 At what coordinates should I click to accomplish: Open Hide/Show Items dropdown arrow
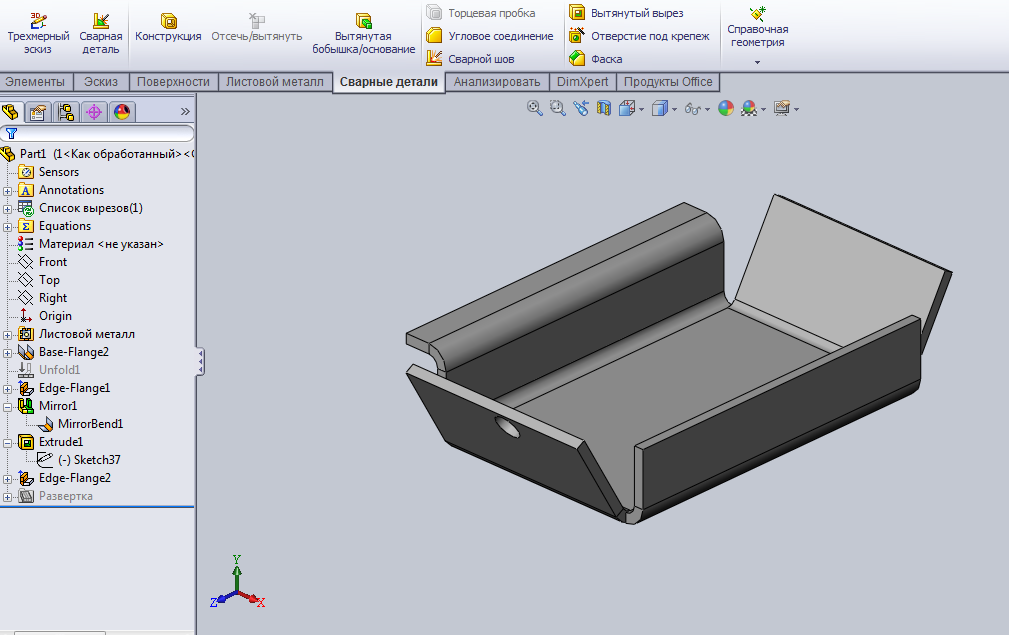pyautogui.click(x=707, y=109)
